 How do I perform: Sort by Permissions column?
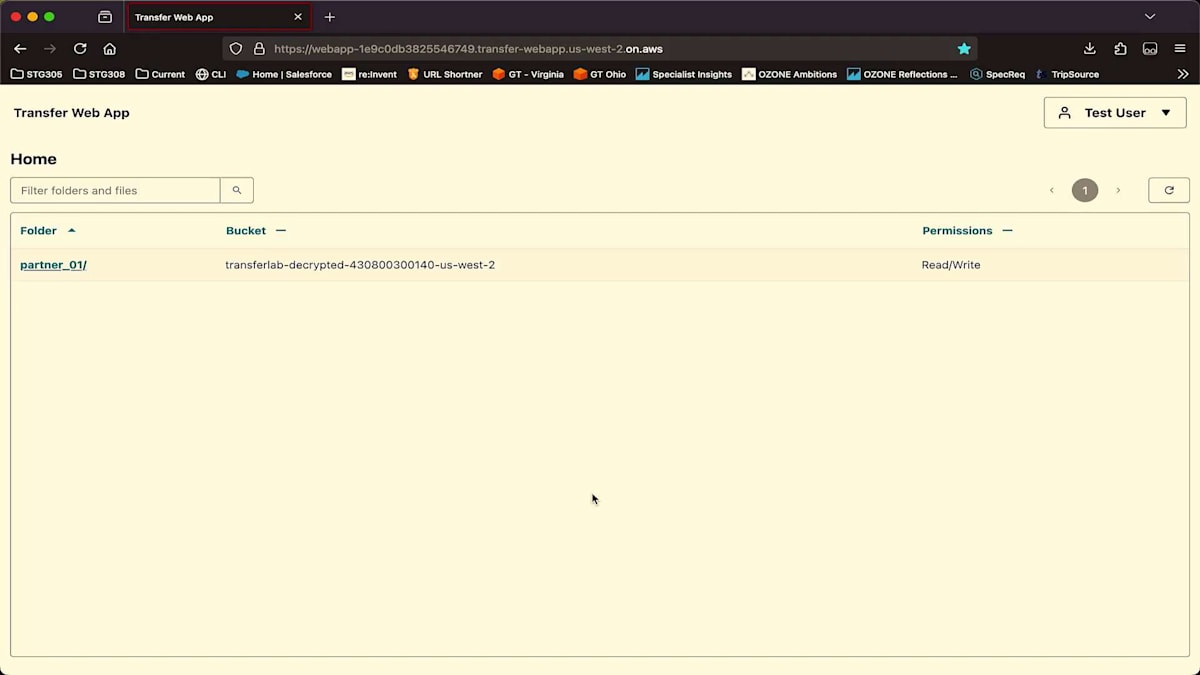pos(967,230)
